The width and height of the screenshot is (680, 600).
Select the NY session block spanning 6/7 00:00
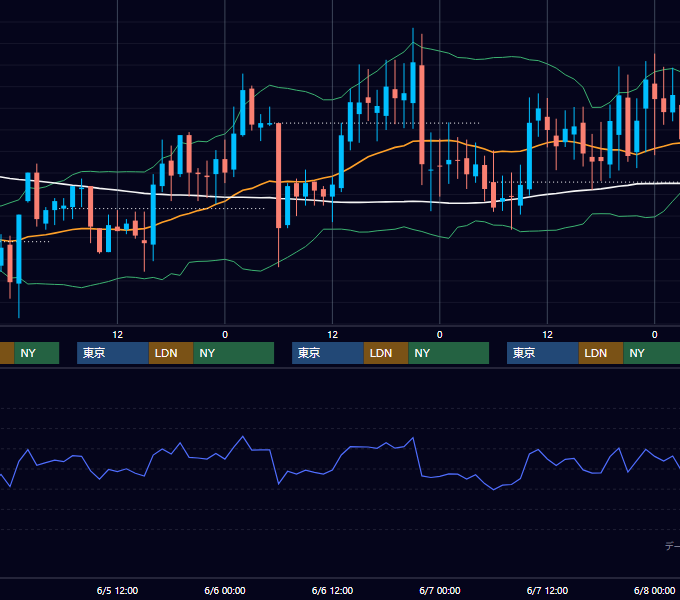click(448, 353)
